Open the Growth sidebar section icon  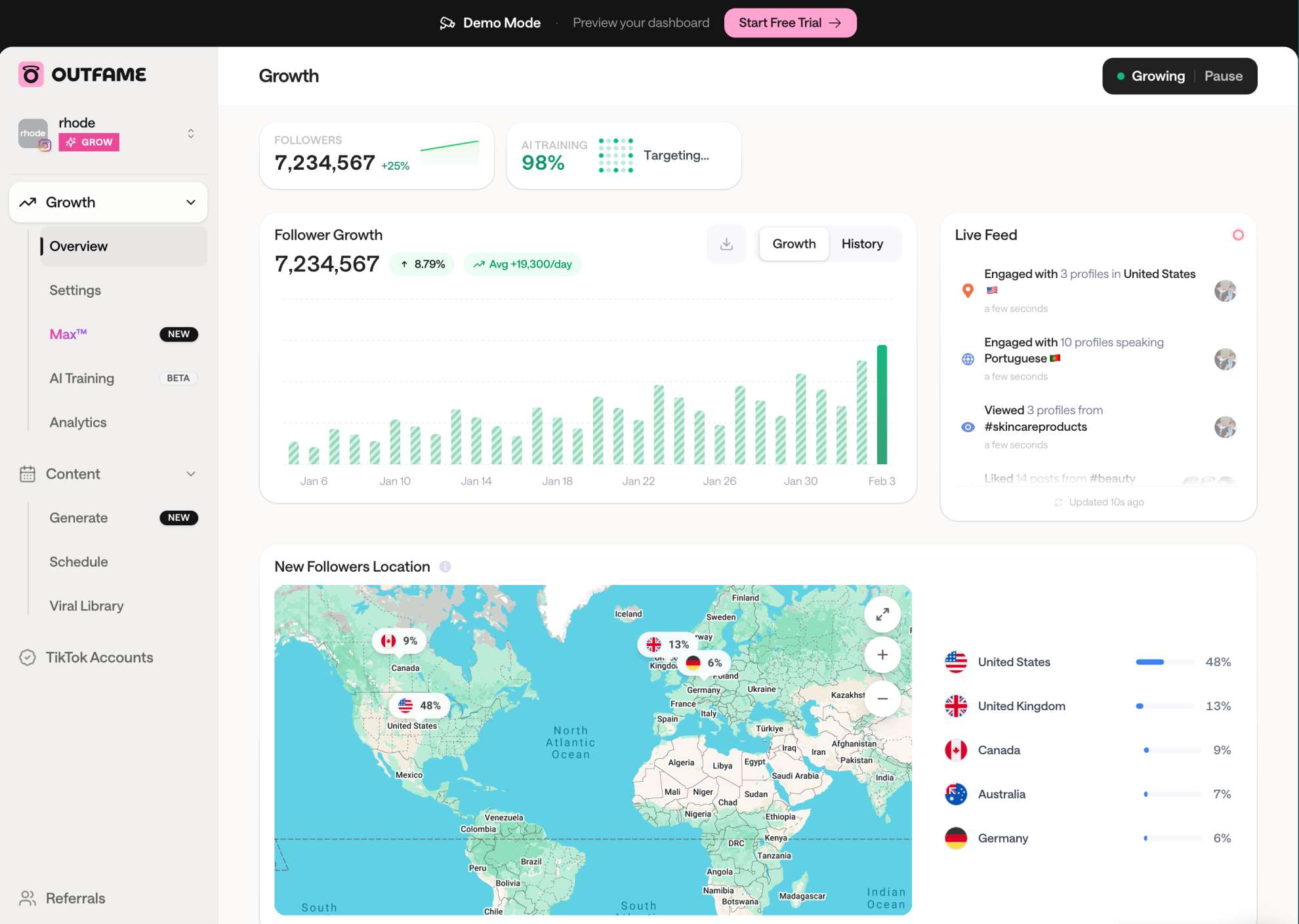pyautogui.click(x=28, y=202)
